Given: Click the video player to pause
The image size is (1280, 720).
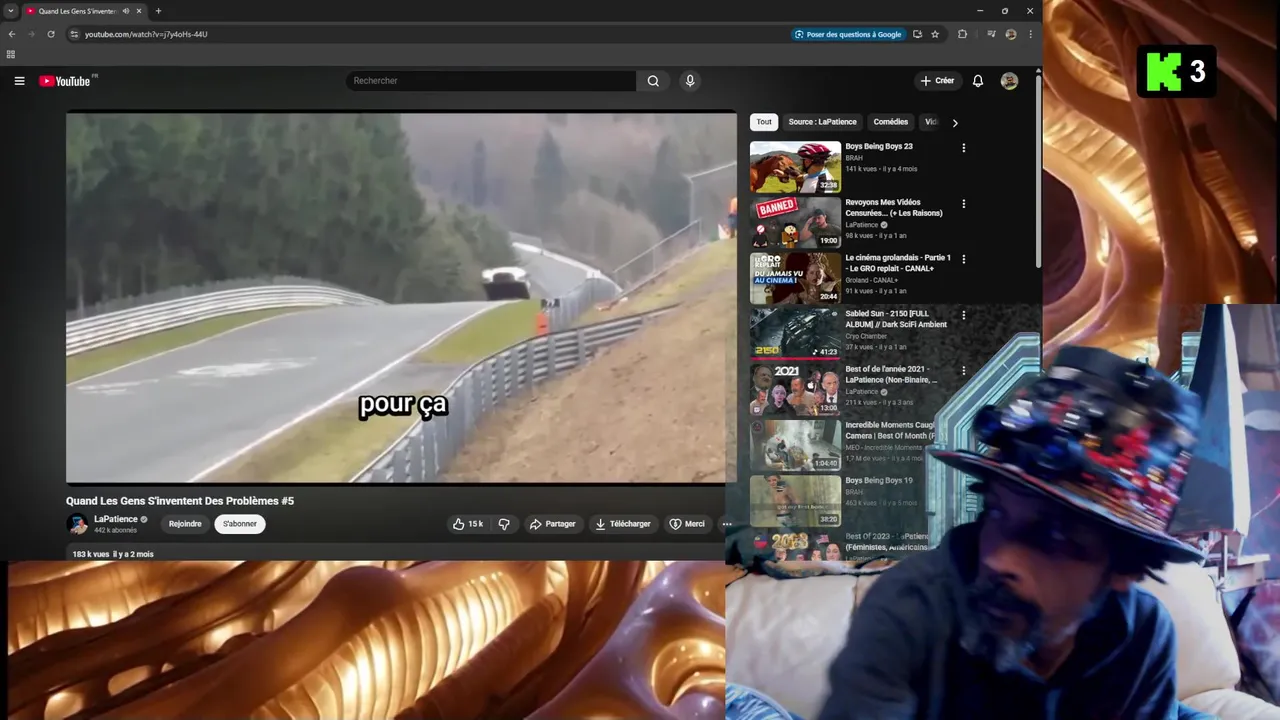Looking at the screenshot, I should tap(401, 298).
